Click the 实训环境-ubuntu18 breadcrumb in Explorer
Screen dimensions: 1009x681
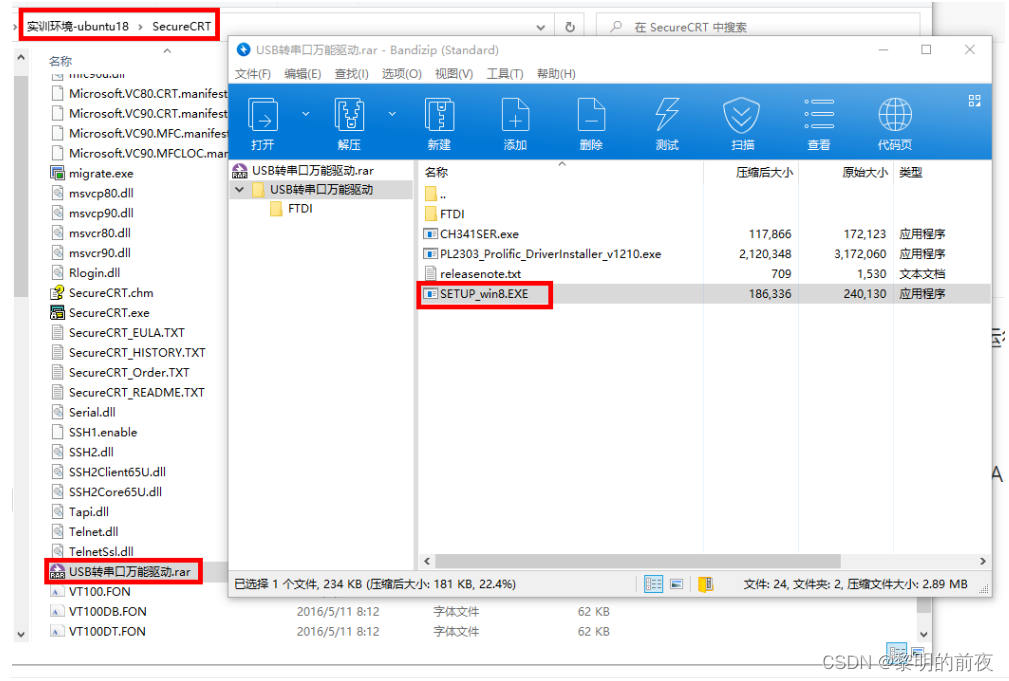[78, 26]
